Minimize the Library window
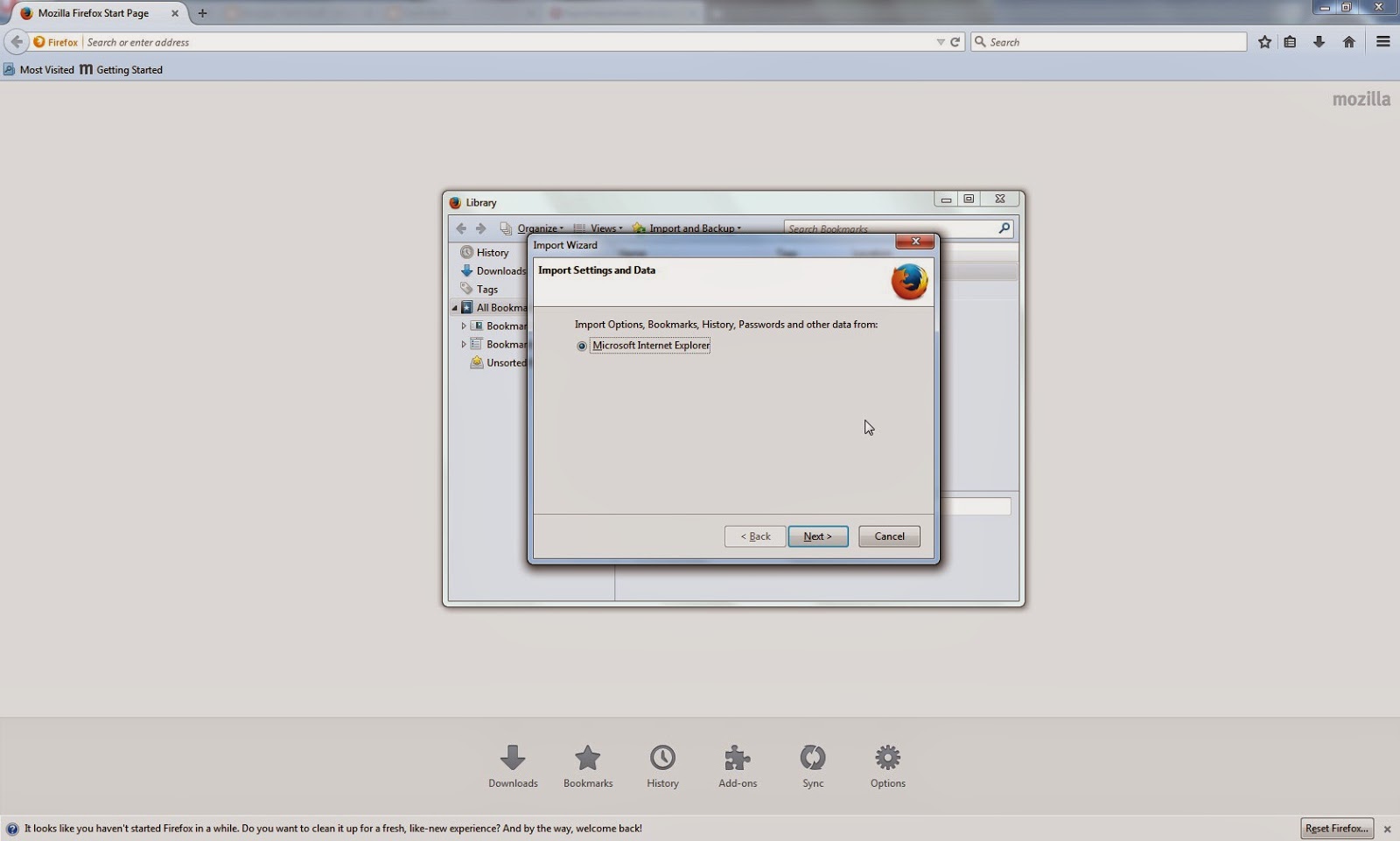Image resolution: width=1400 pixels, height=841 pixels. pyautogui.click(x=946, y=200)
